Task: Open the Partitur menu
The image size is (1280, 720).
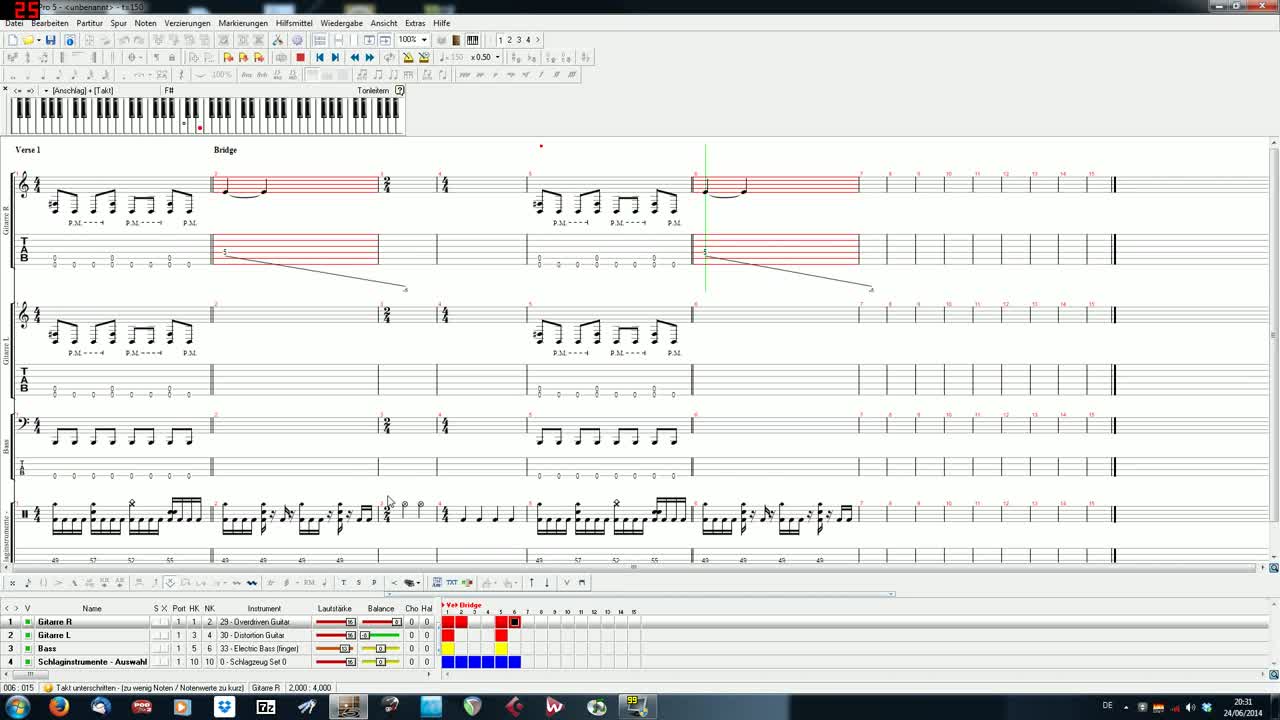Action: [90, 23]
